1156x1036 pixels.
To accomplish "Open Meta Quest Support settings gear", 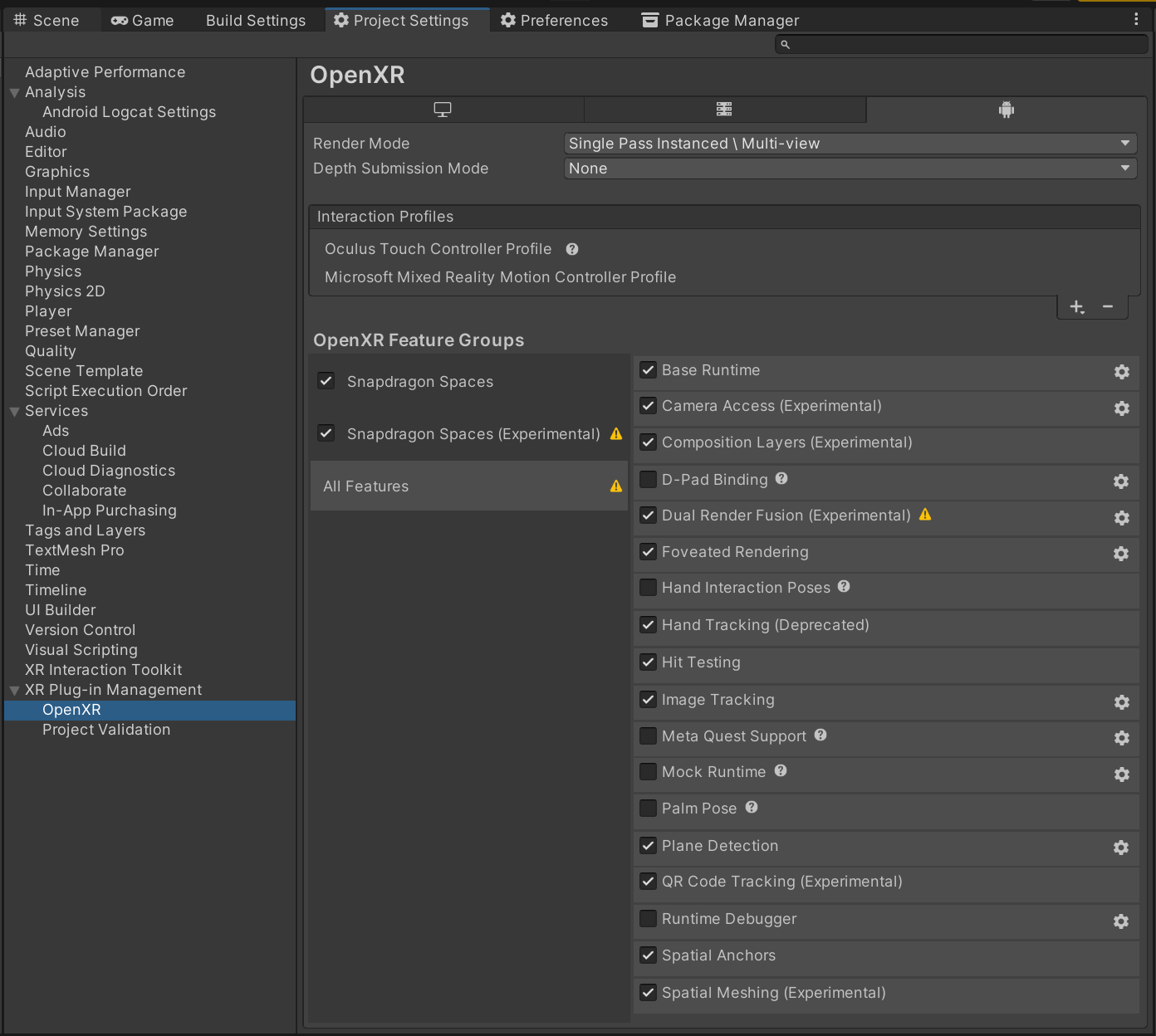I will [x=1121, y=738].
